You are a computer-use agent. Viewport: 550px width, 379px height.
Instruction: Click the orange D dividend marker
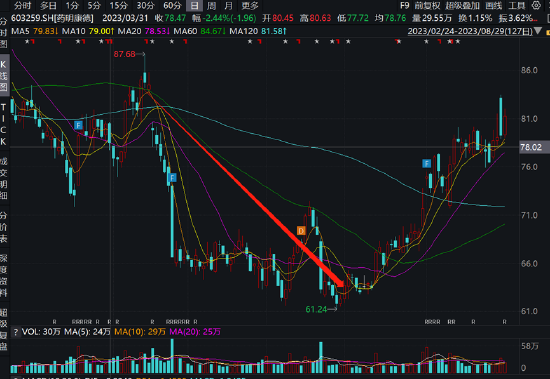pyautogui.click(x=301, y=231)
